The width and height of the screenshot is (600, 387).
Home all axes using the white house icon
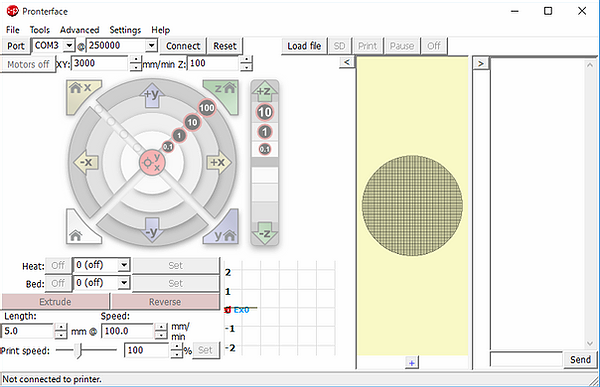(79, 231)
